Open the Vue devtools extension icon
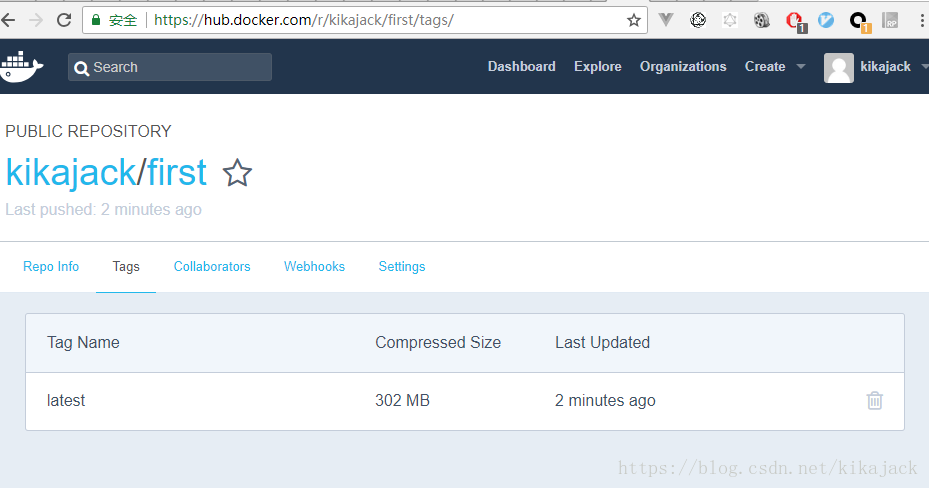This screenshot has height=488, width=929. click(x=666, y=20)
